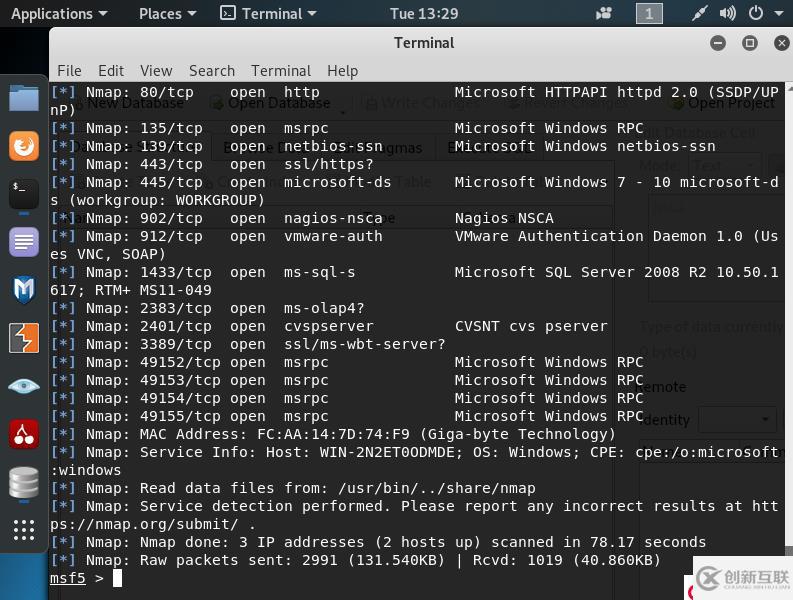The image size is (793, 600).
Task: Click the msf5 prompt label
Action: coord(68,578)
